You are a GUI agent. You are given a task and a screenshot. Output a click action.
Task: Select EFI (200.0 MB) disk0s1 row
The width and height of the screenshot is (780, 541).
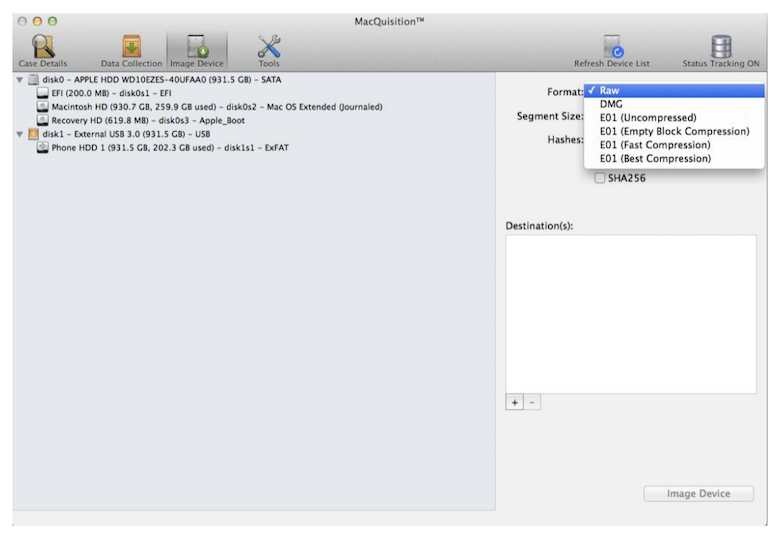click(254, 93)
